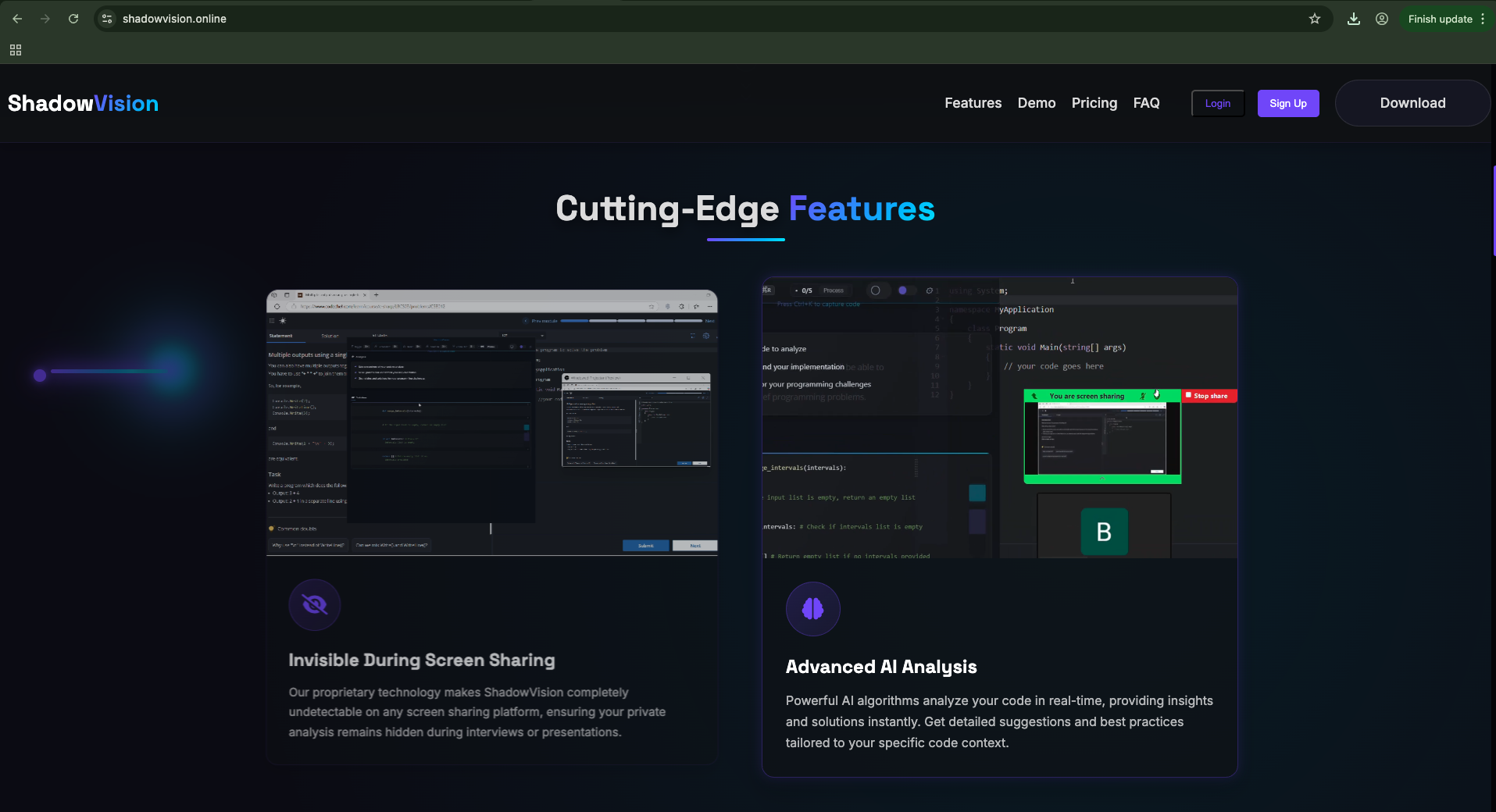1496x812 pixels.
Task: Open Chrome three-dot menu
Action: click(1483, 19)
